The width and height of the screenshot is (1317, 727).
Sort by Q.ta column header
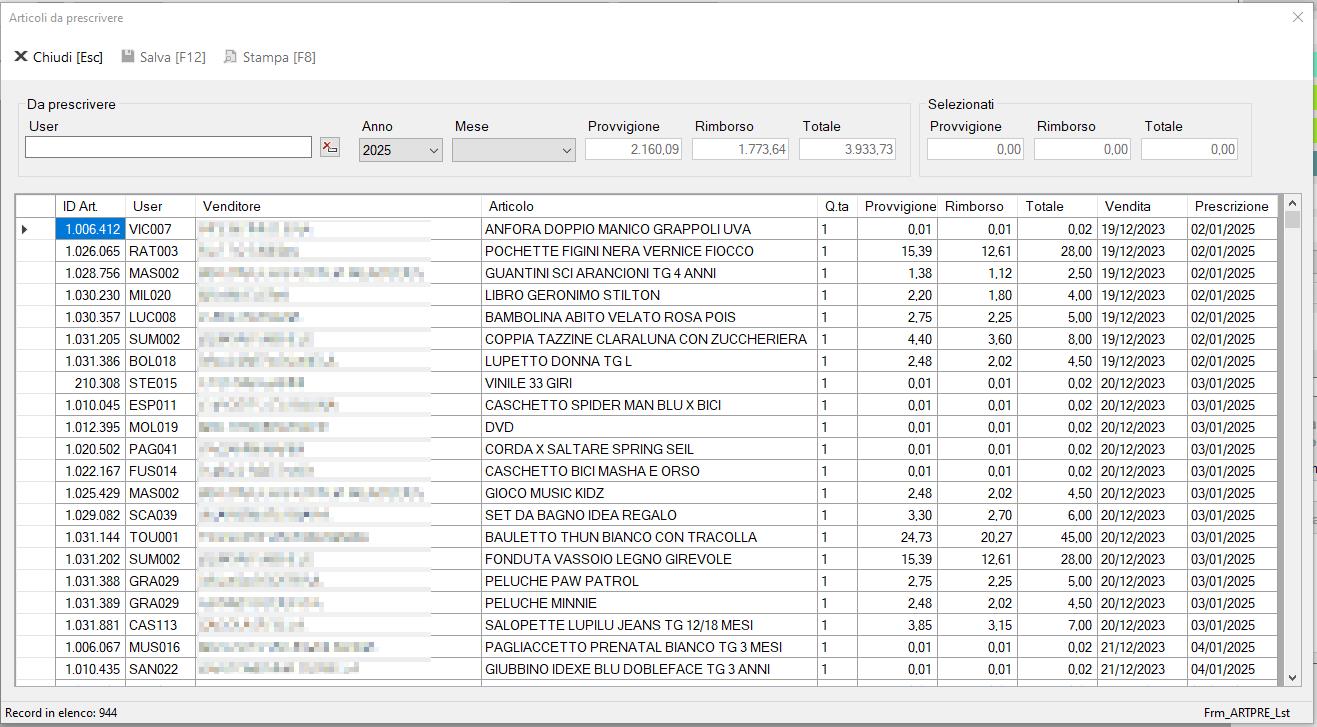837,206
